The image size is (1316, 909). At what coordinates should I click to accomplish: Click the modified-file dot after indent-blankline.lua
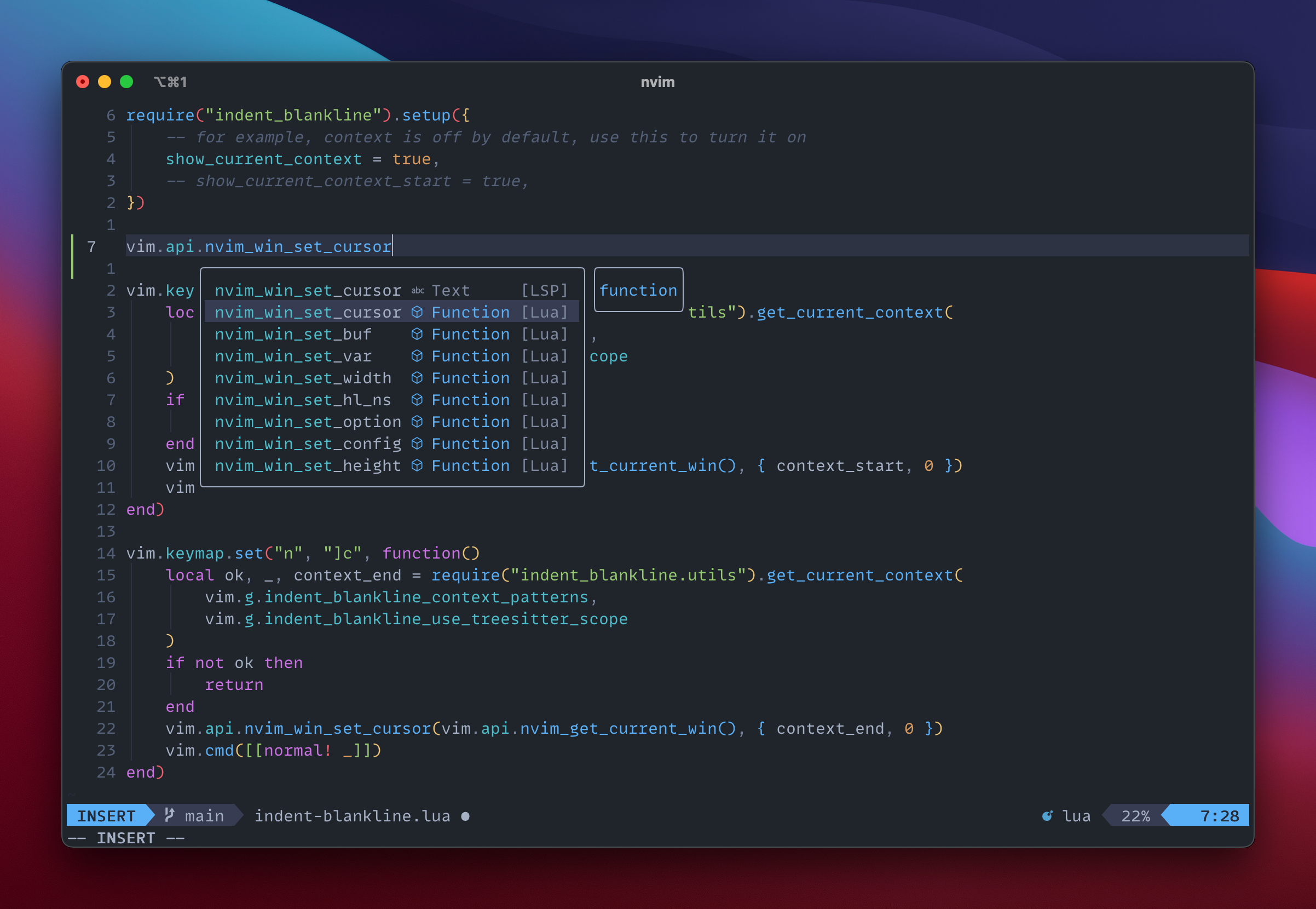coord(465,816)
